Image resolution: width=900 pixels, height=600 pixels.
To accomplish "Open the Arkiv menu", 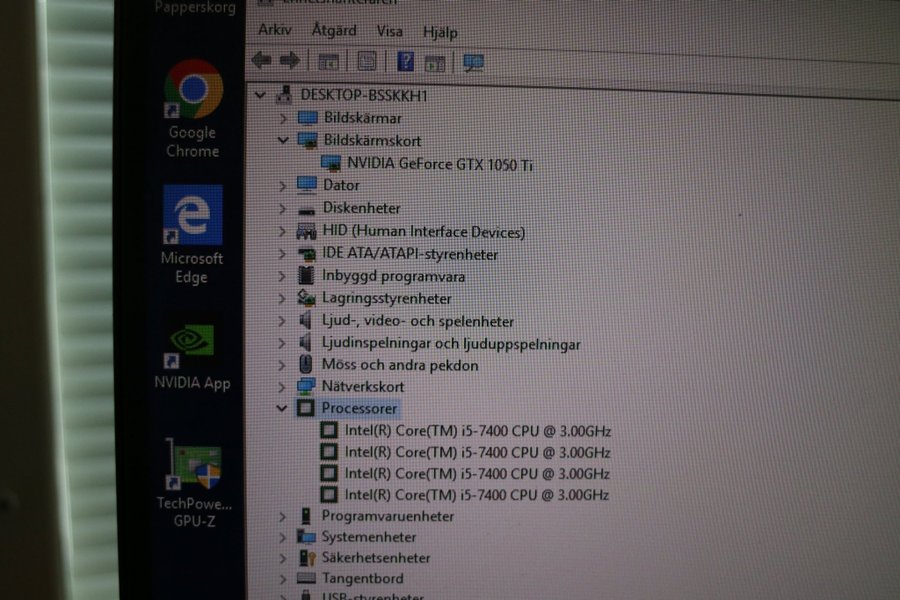I will coord(275,31).
